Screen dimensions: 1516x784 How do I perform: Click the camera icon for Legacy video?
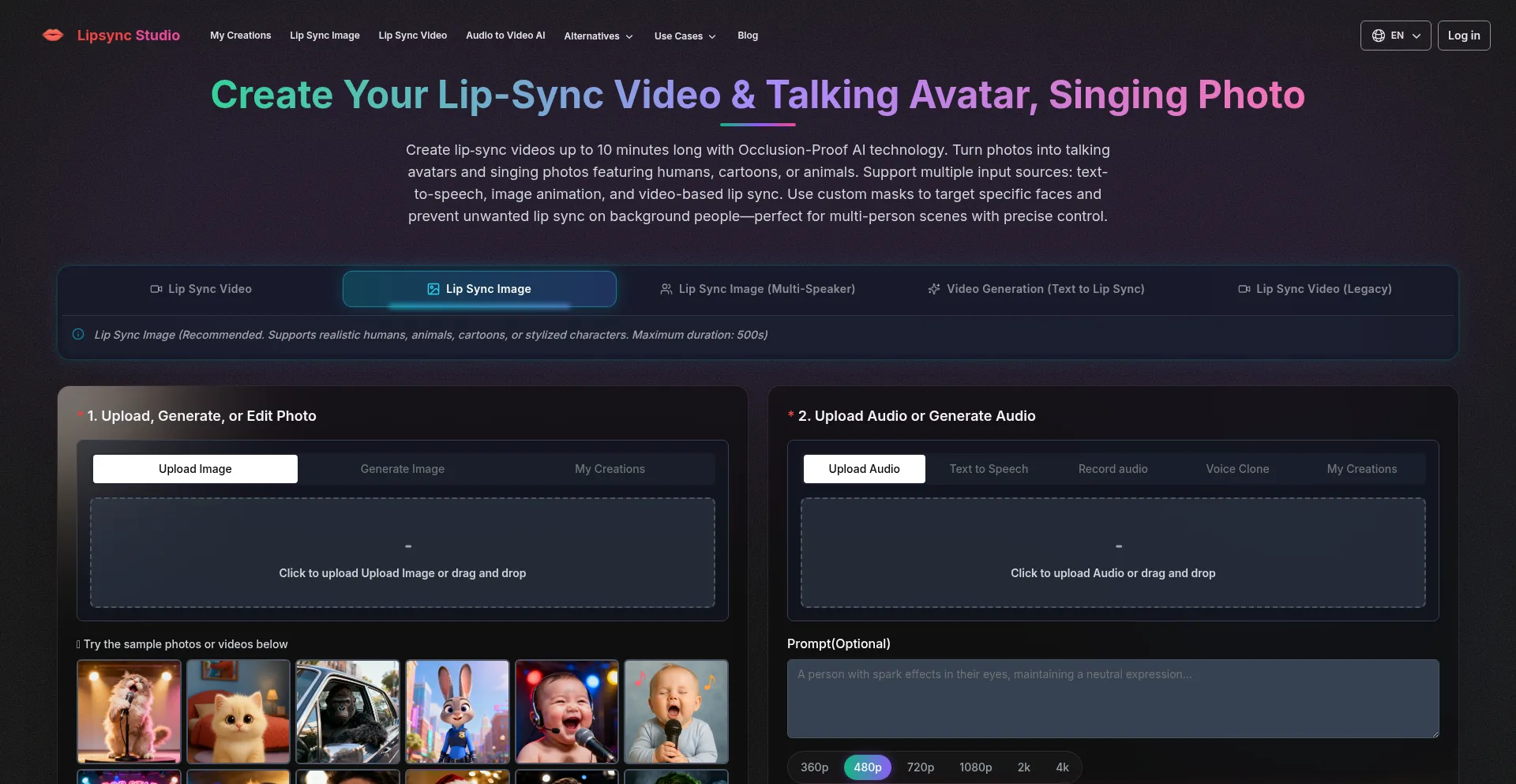click(1244, 289)
